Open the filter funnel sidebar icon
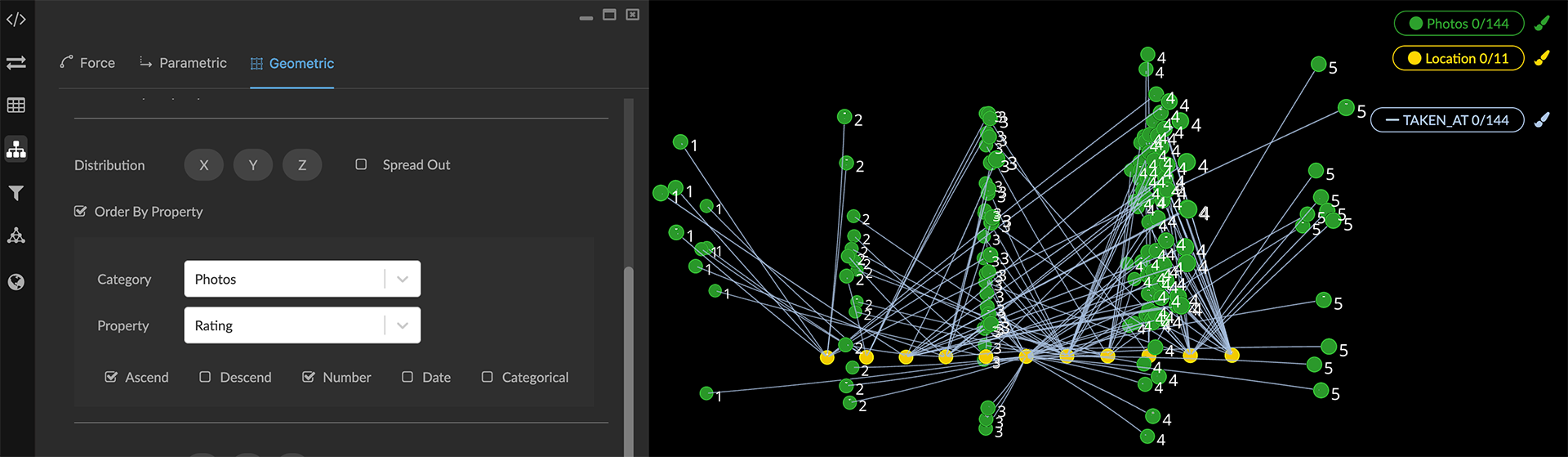The image size is (1568, 457). tap(16, 193)
